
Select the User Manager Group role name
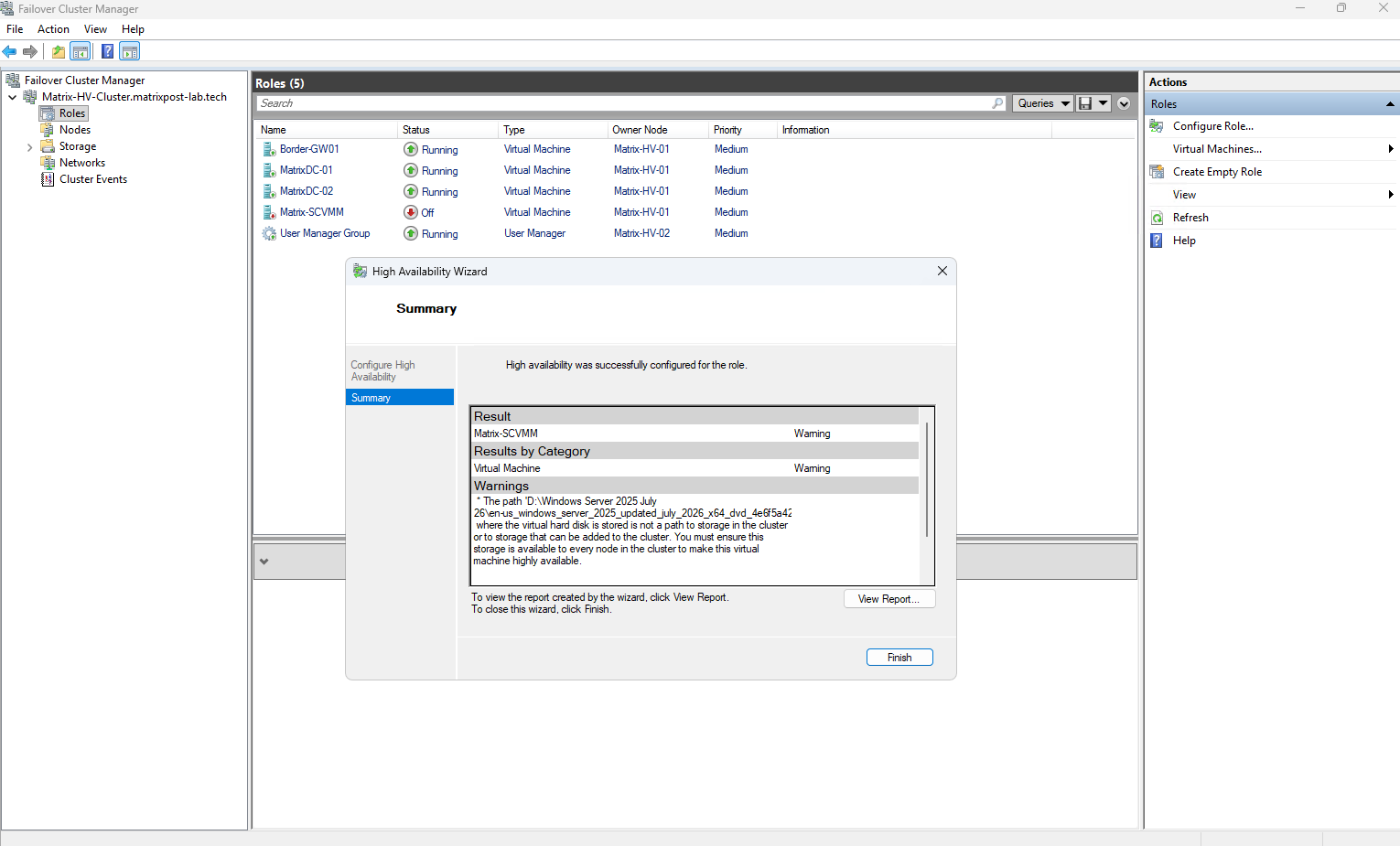(x=325, y=233)
